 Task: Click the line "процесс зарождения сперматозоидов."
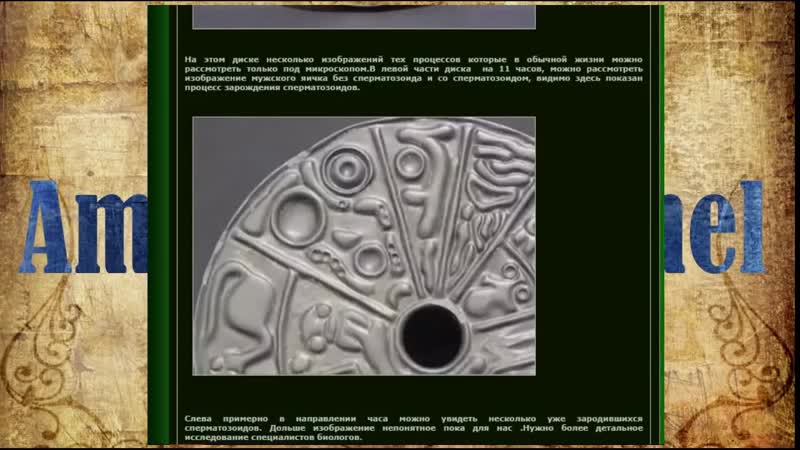click(272, 87)
